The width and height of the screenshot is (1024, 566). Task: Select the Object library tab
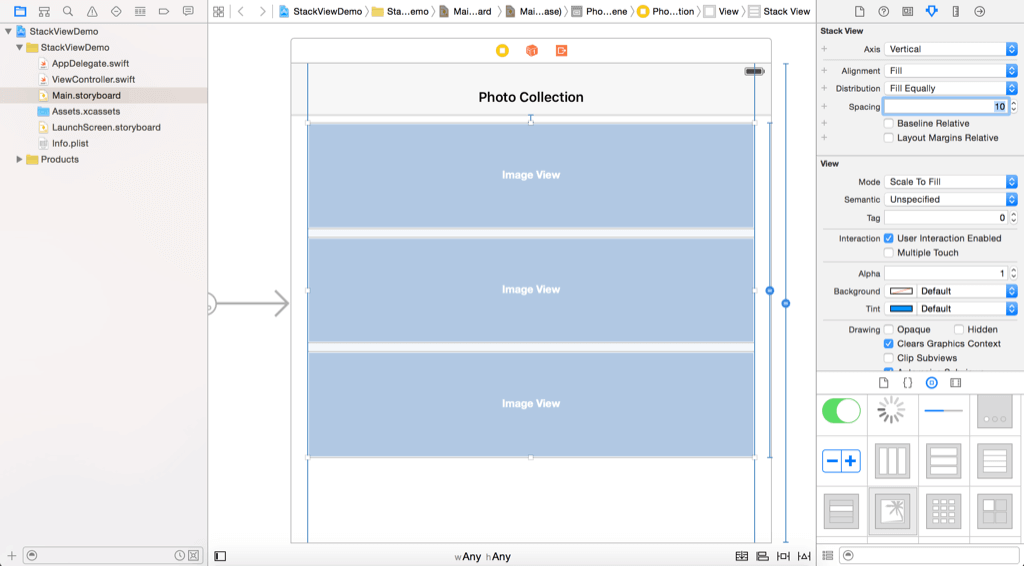click(x=931, y=383)
